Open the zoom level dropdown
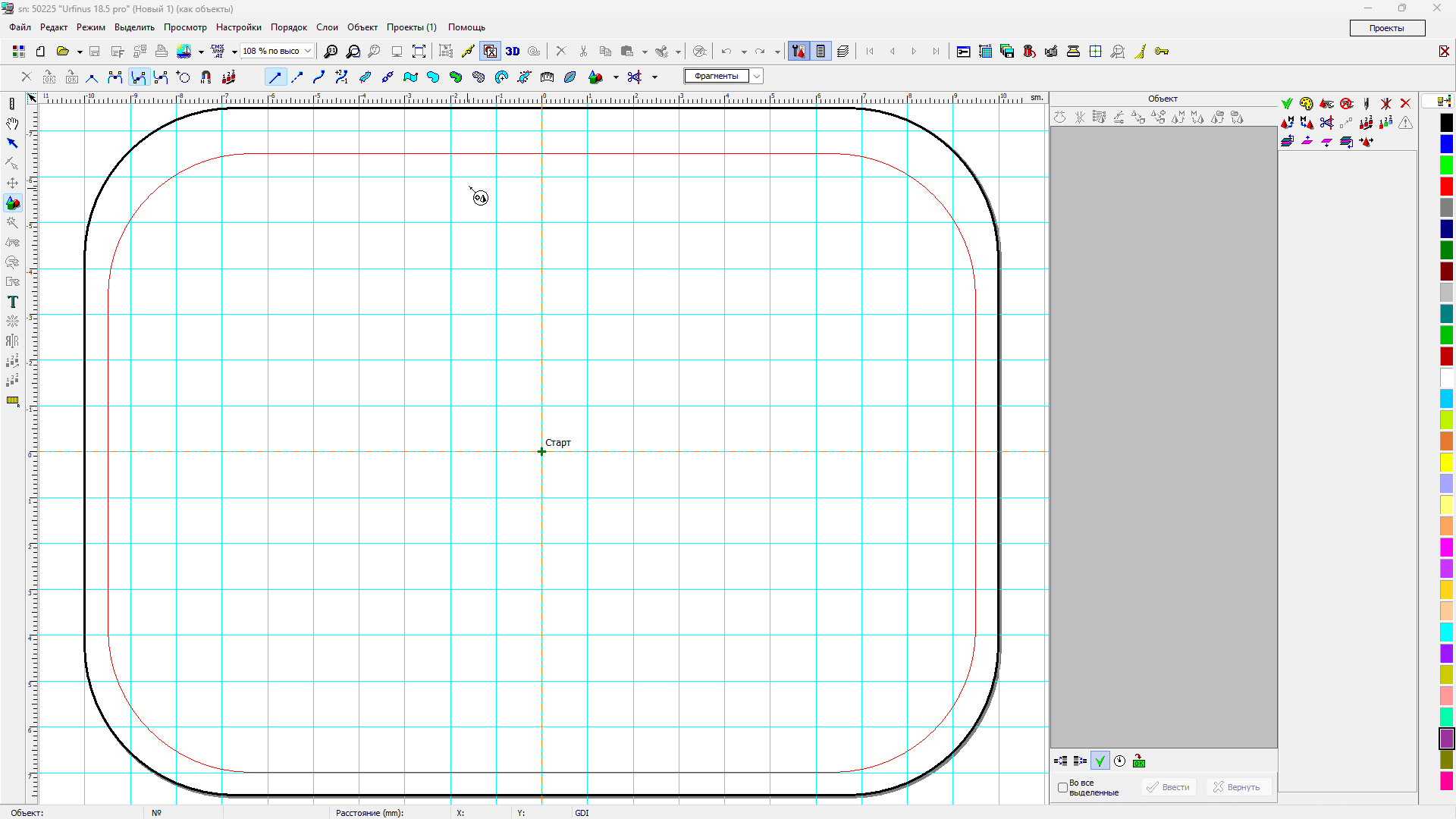Screen dimensions: 1456x819 [x=308, y=52]
